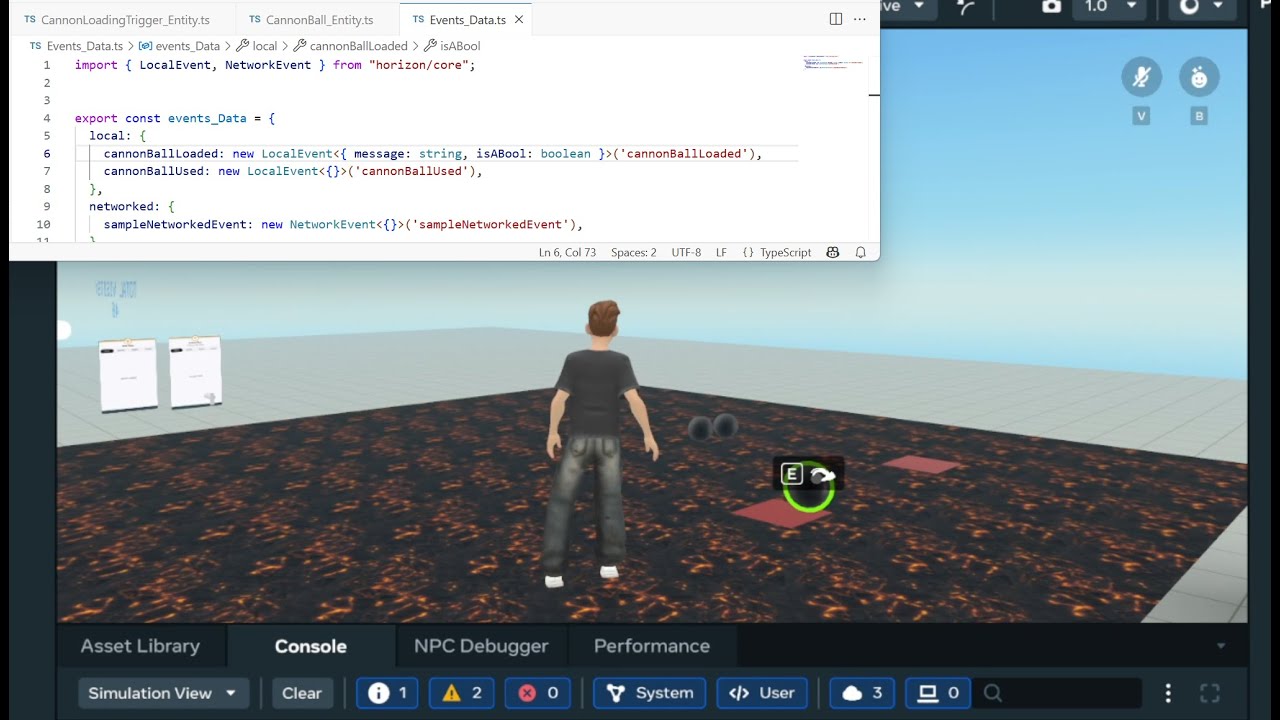The height and width of the screenshot is (720, 1280).
Task: Close the Events_Data.ts tab
Action: click(x=518, y=19)
